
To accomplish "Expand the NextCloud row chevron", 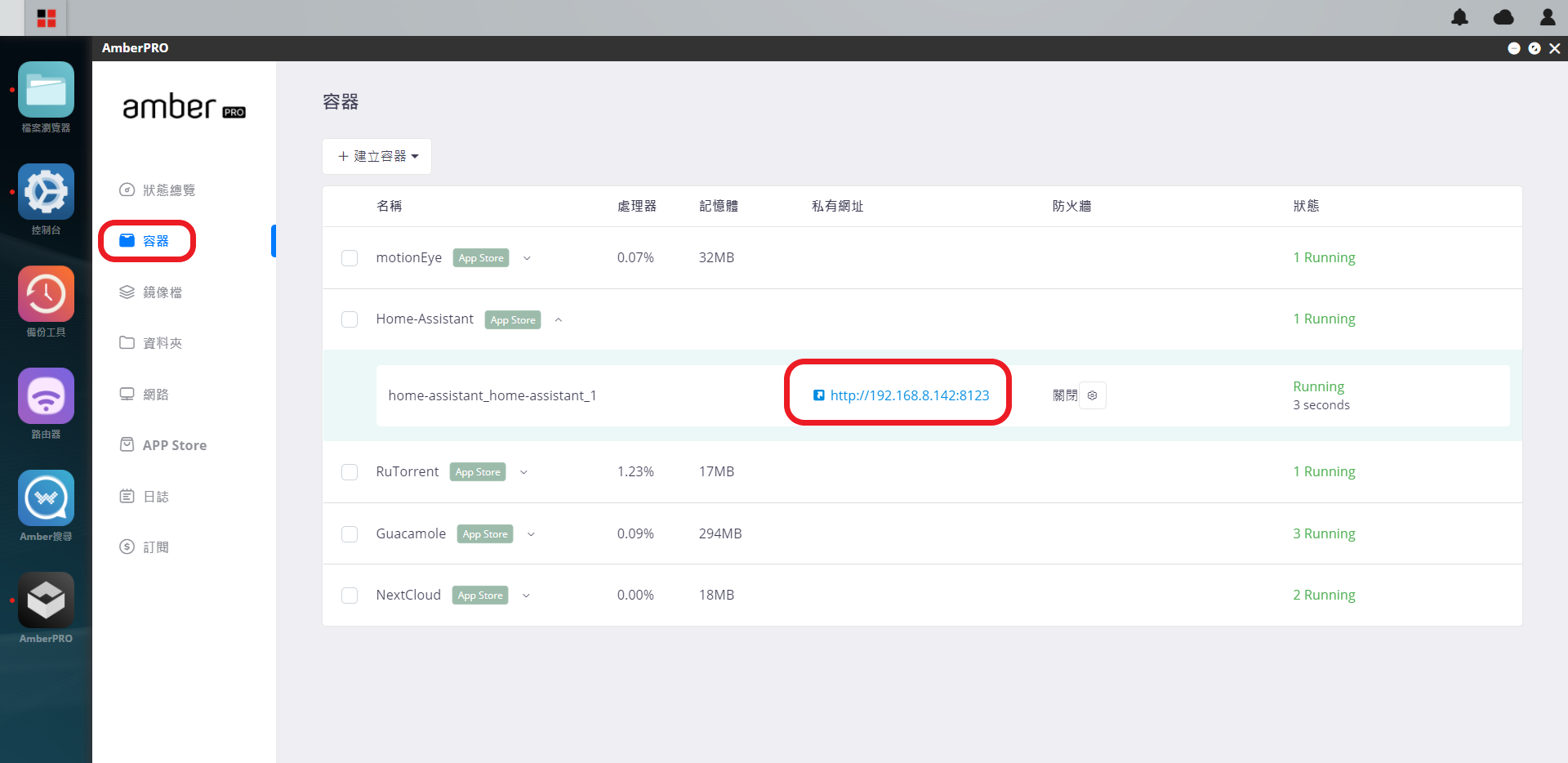I will click(x=526, y=596).
